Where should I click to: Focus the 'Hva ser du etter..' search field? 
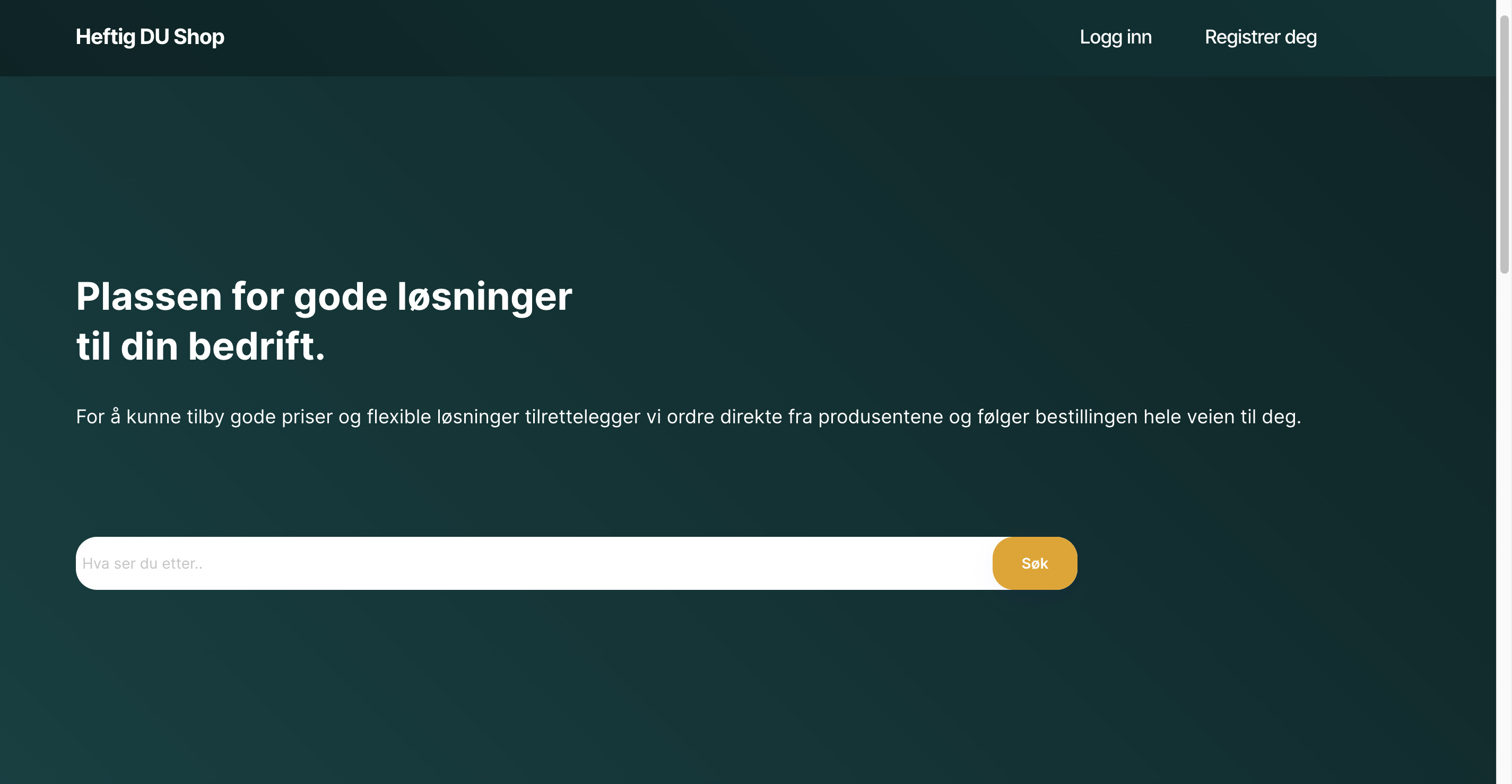(x=534, y=563)
